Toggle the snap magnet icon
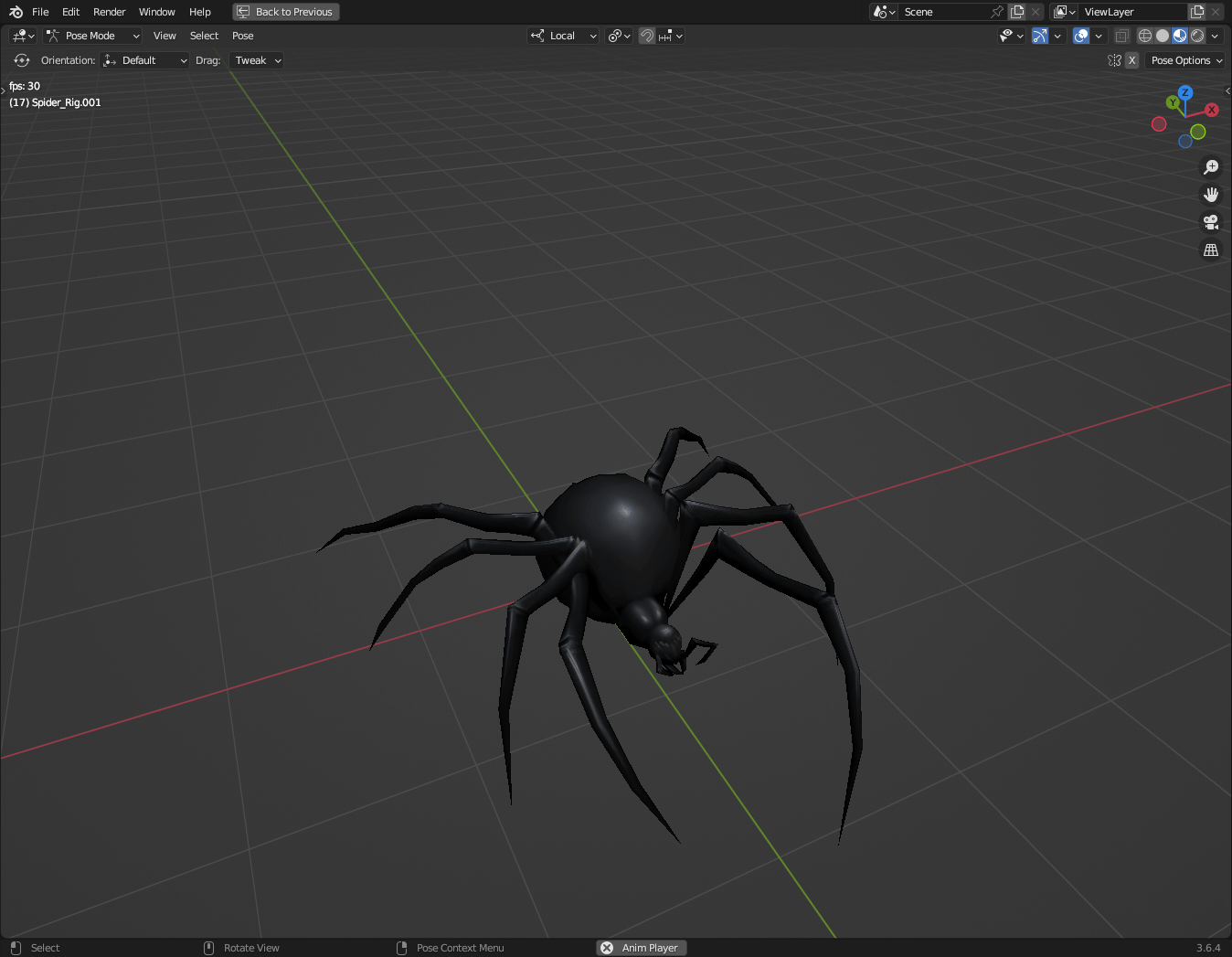 [647, 36]
